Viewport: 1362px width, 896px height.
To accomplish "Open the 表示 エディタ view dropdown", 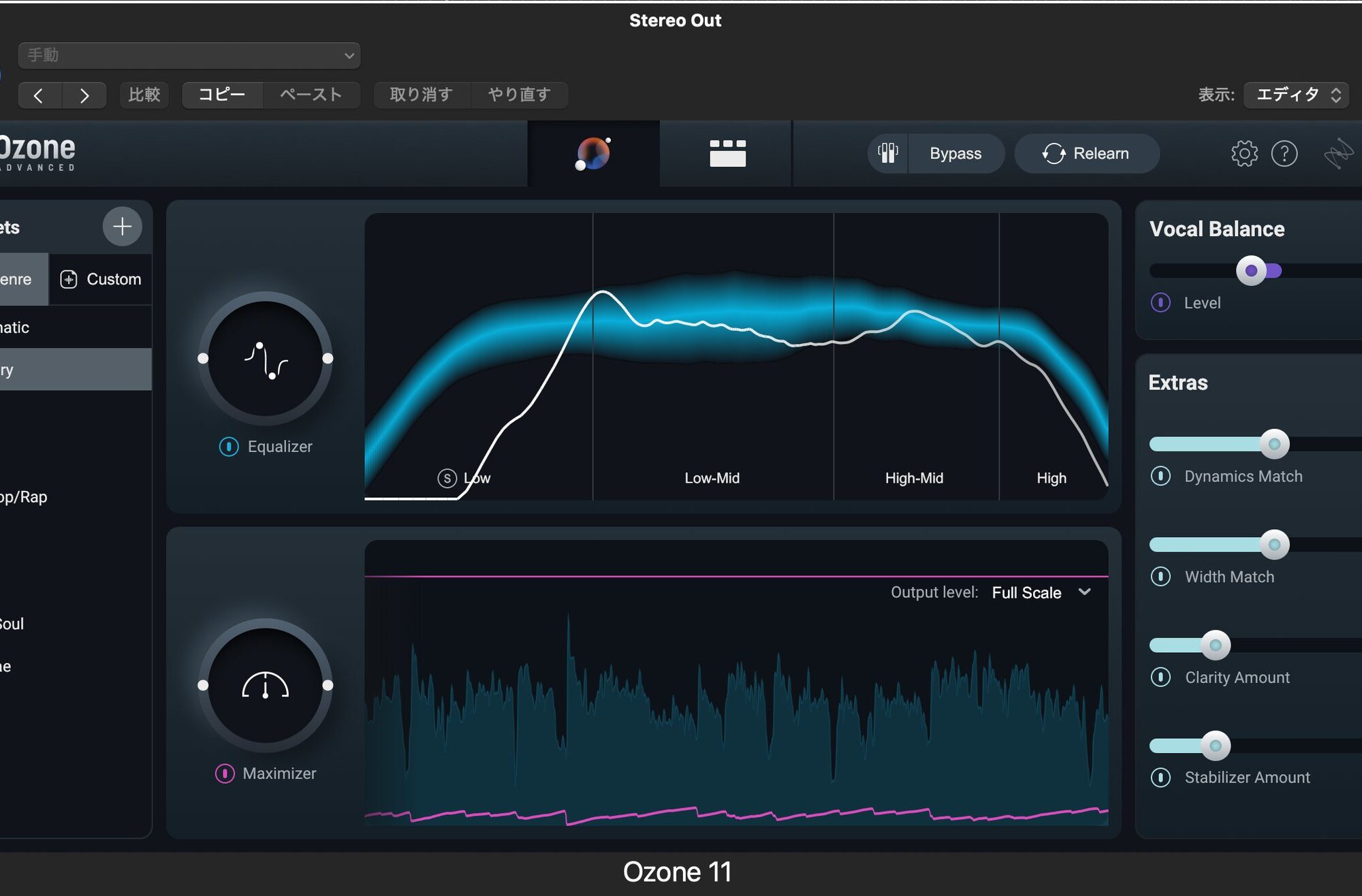I will [x=1297, y=95].
